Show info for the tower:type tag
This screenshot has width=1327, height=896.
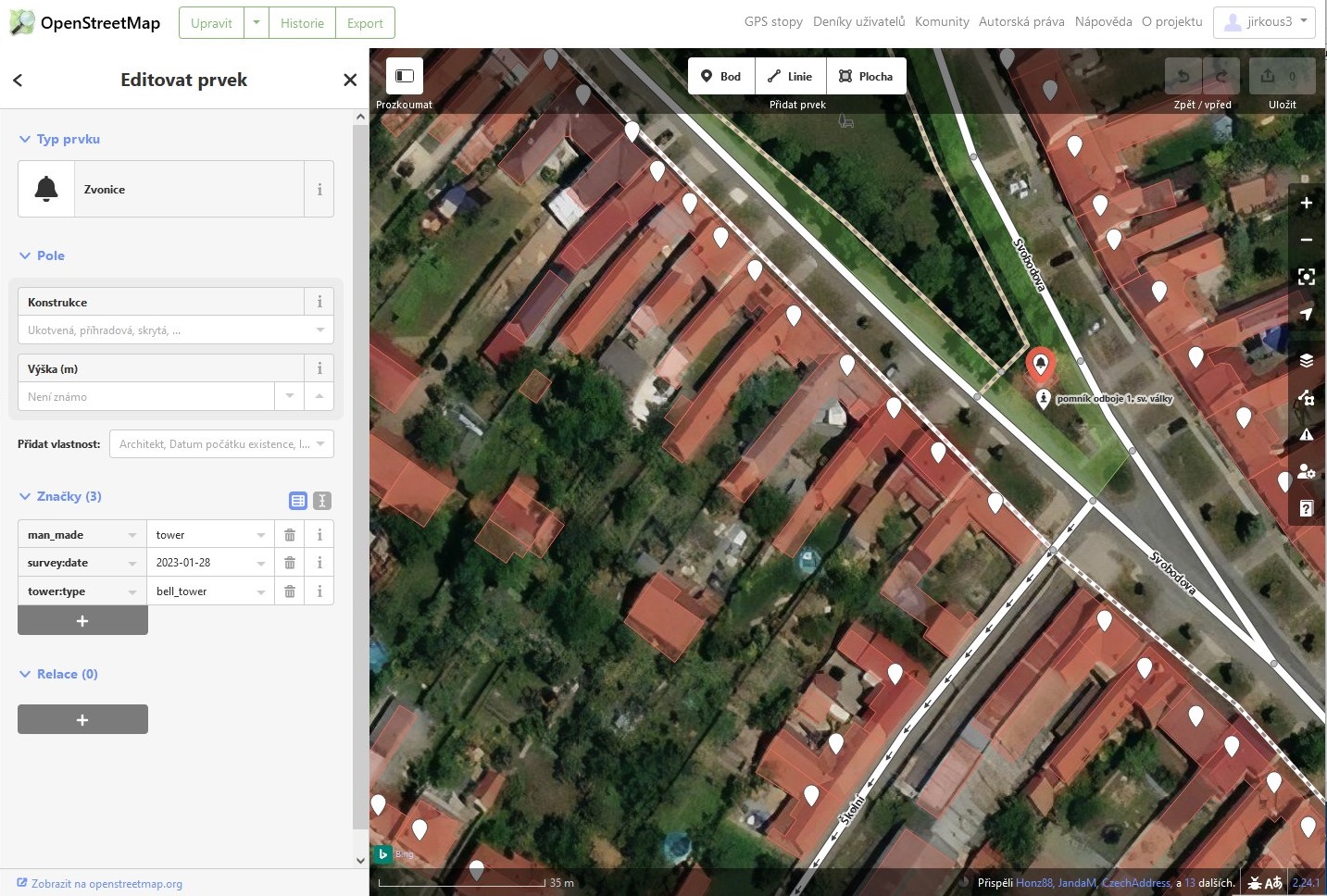click(319, 591)
